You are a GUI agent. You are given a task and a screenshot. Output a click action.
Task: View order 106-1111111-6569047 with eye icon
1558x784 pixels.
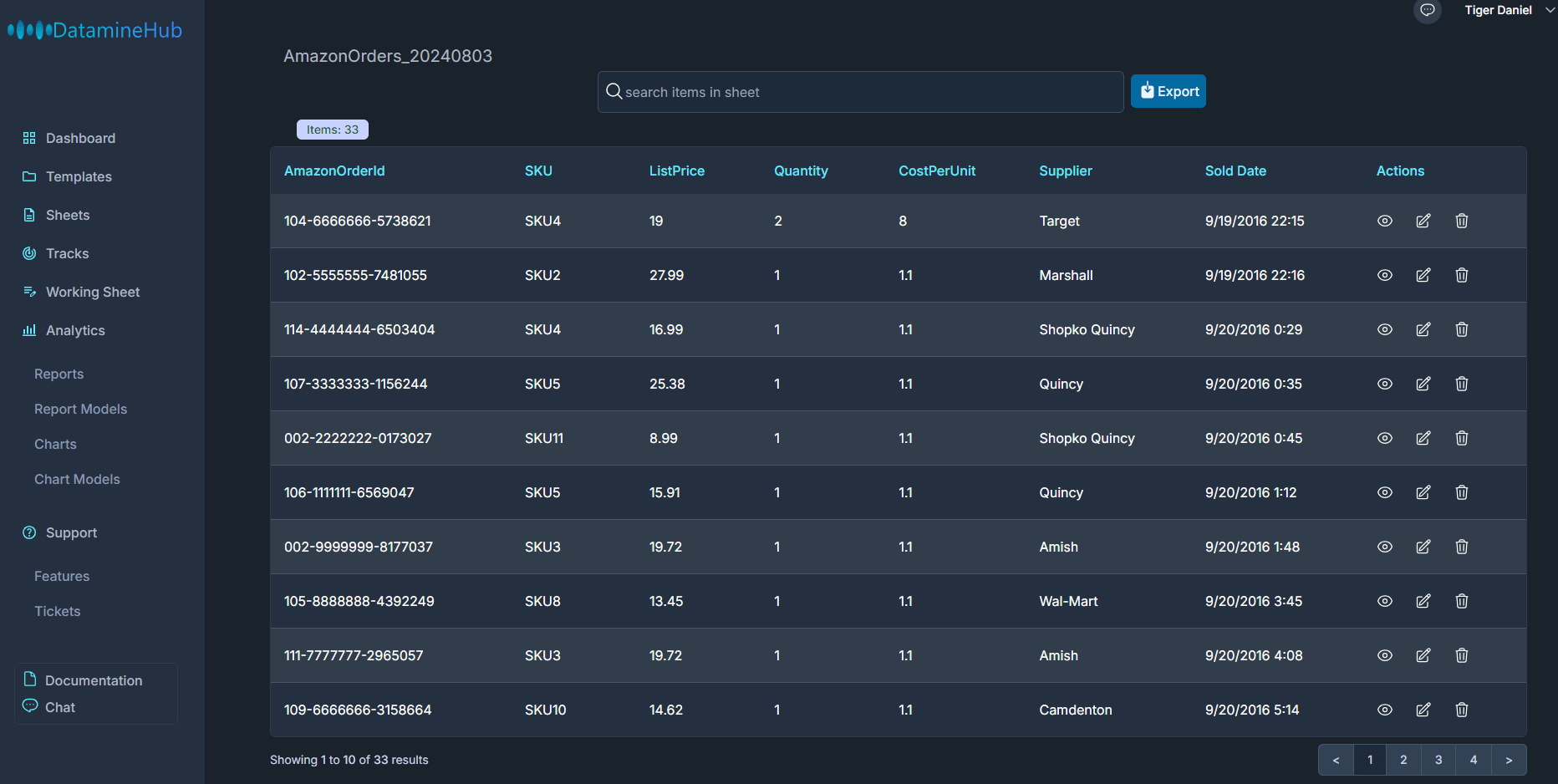pyautogui.click(x=1385, y=492)
